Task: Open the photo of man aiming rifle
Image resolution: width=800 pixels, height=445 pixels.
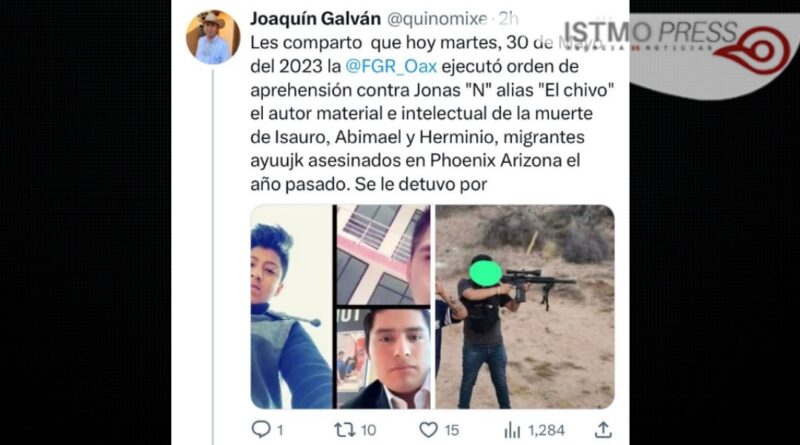Action: click(524, 307)
